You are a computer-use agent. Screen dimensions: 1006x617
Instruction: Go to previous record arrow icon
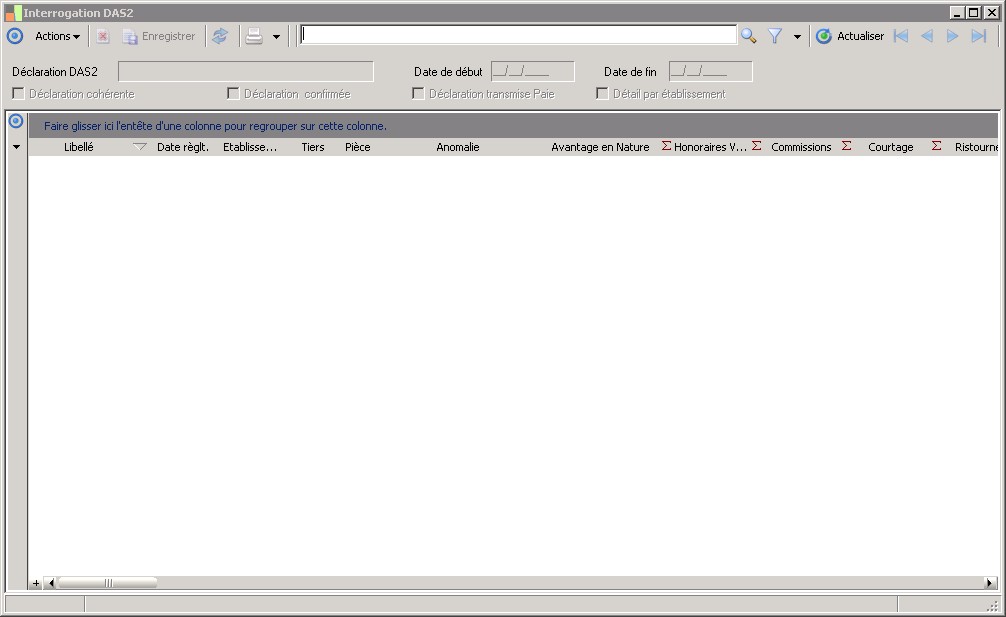(x=927, y=36)
